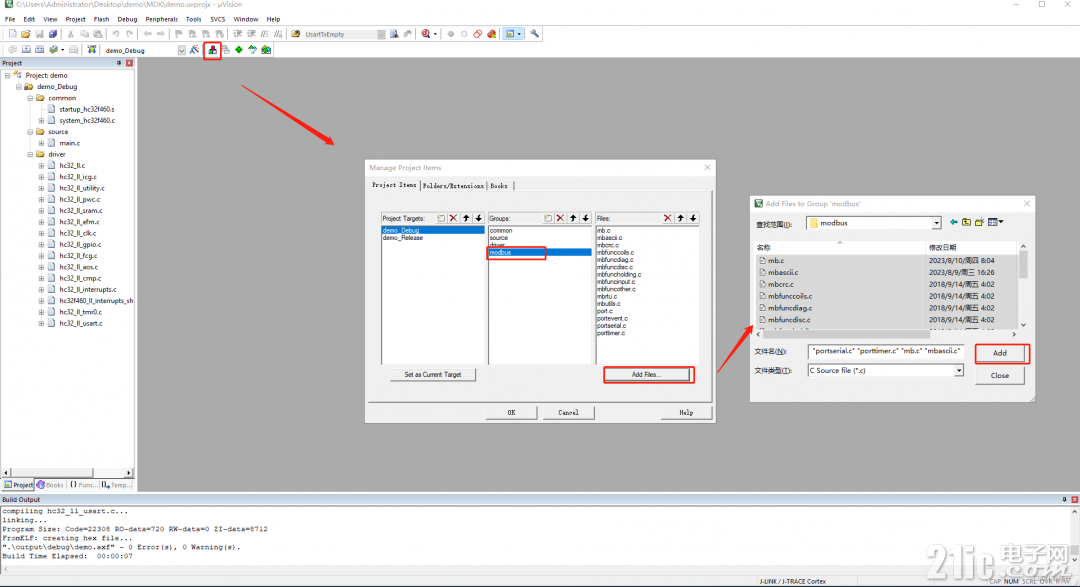Click the Window layout icon in toolbar
This screenshot has width=1080, height=587.
click(x=510, y=34)
